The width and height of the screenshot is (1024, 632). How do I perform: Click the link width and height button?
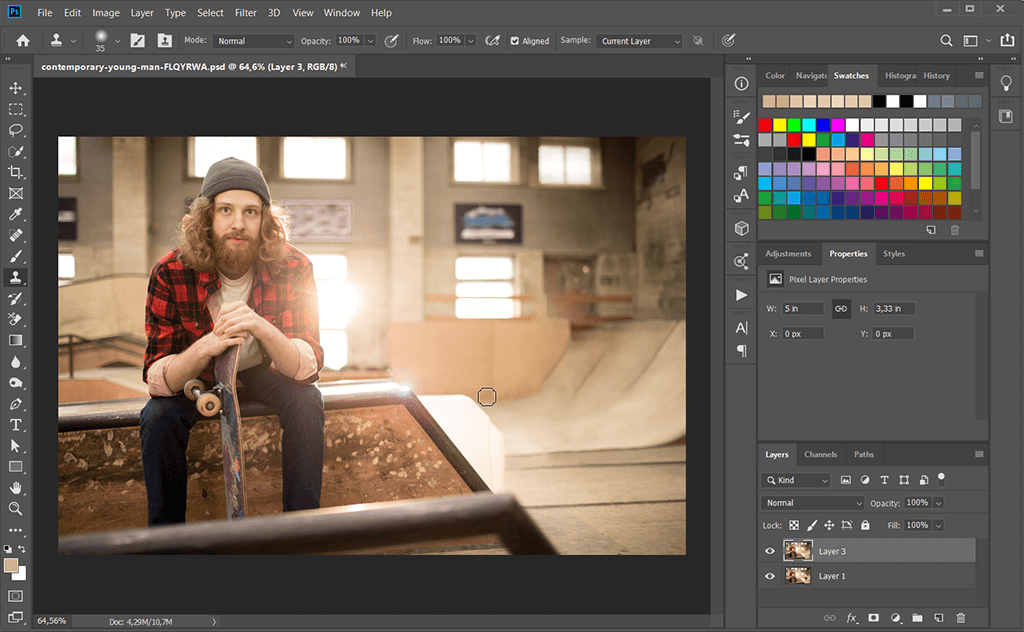pos(841,309)
